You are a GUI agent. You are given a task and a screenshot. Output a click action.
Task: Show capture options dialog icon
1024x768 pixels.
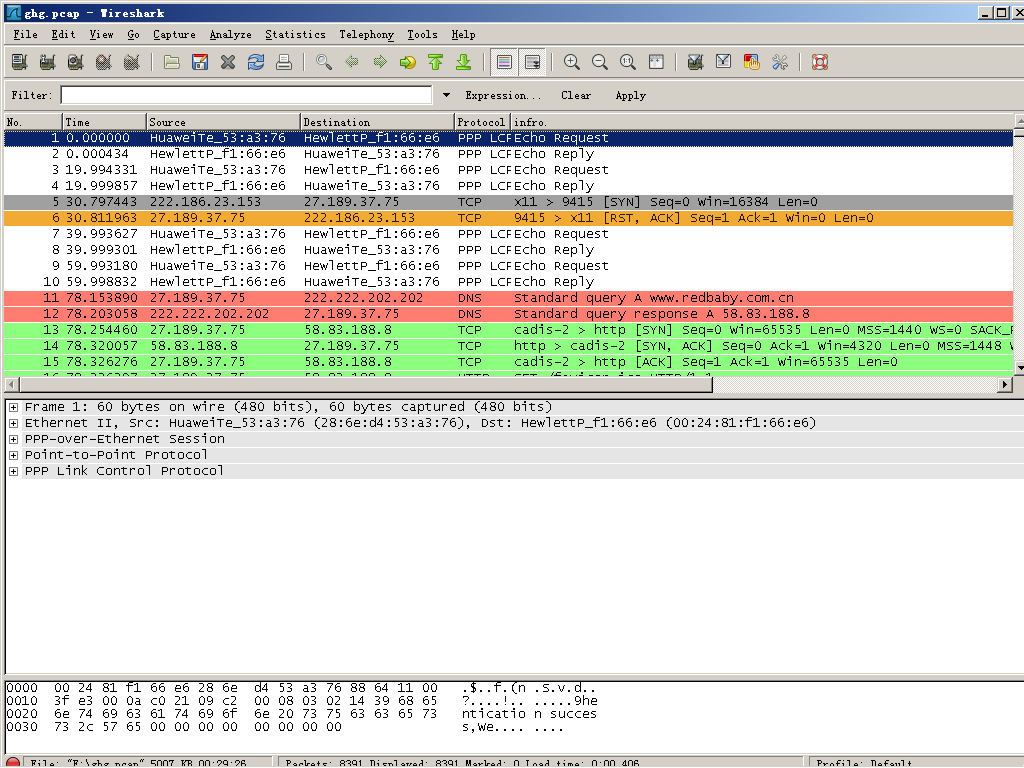(47, 62)
